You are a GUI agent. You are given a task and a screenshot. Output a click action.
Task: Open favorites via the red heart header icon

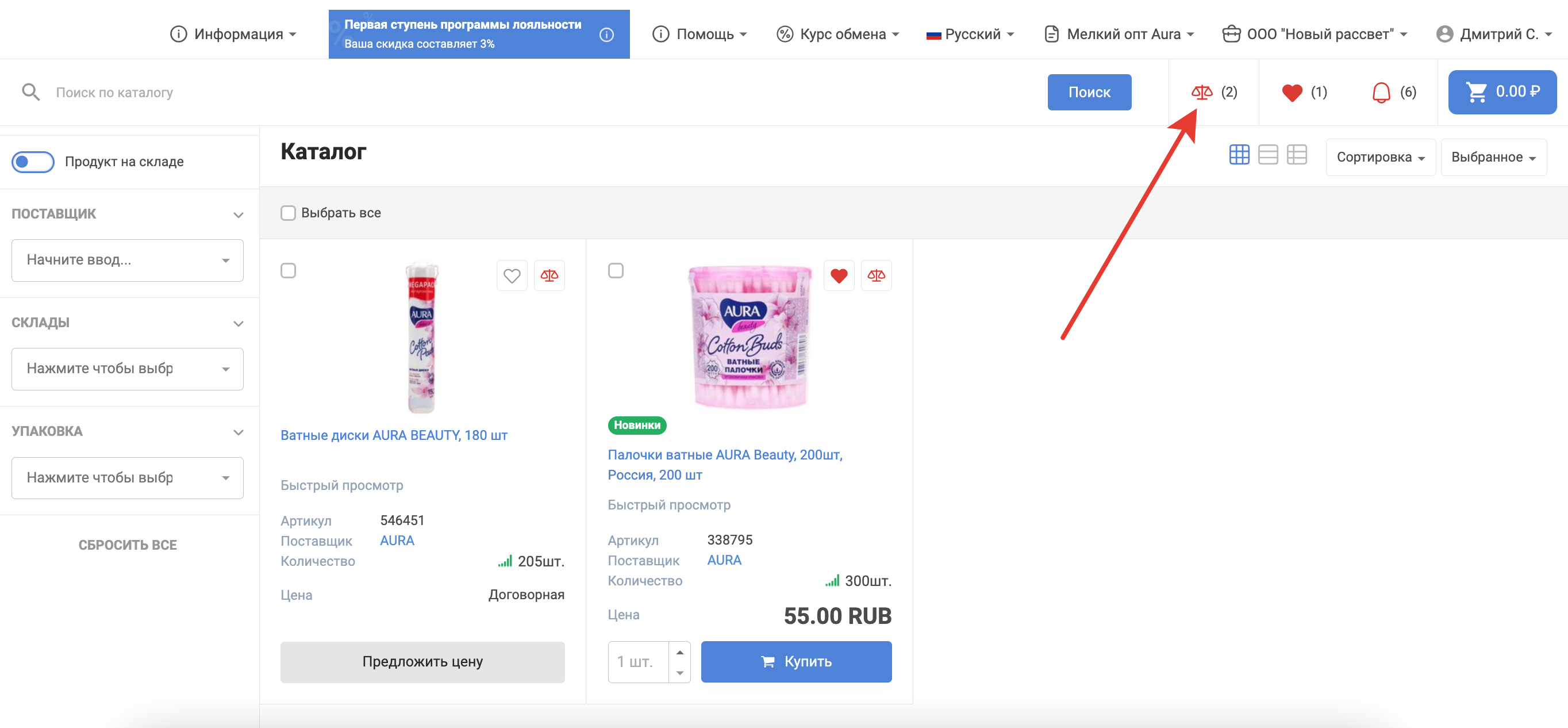click(1292, 93)
